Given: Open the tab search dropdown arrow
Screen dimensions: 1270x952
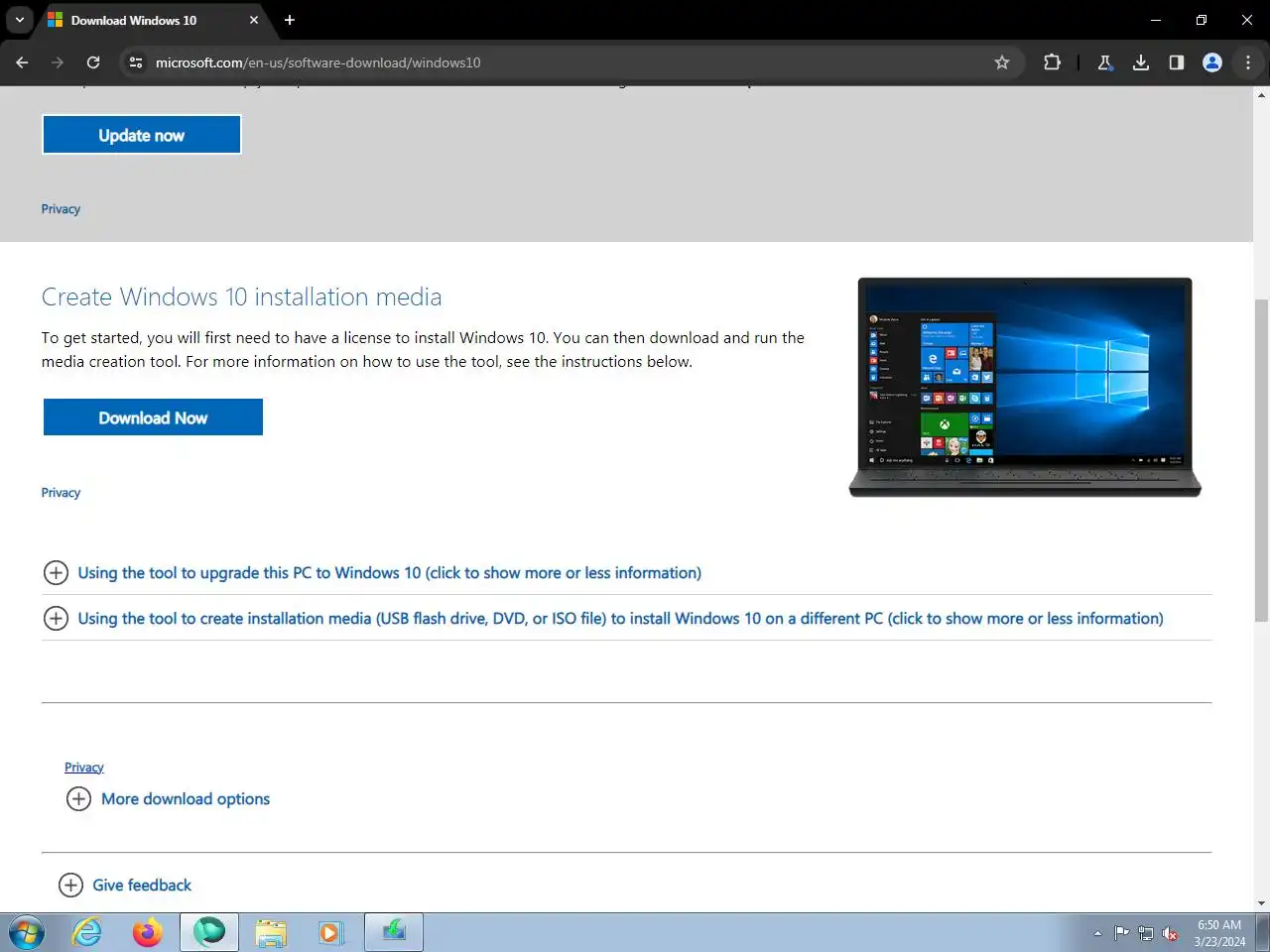Looking at the screenshot, I should 19,20.
